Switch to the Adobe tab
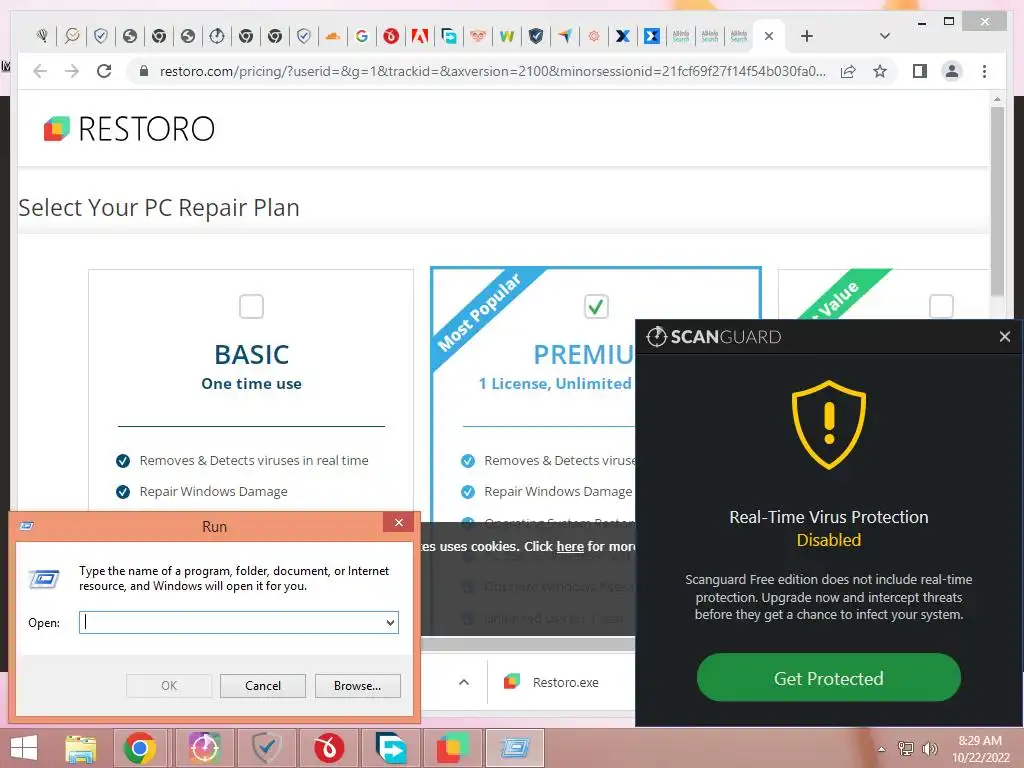 click(420, 37)
